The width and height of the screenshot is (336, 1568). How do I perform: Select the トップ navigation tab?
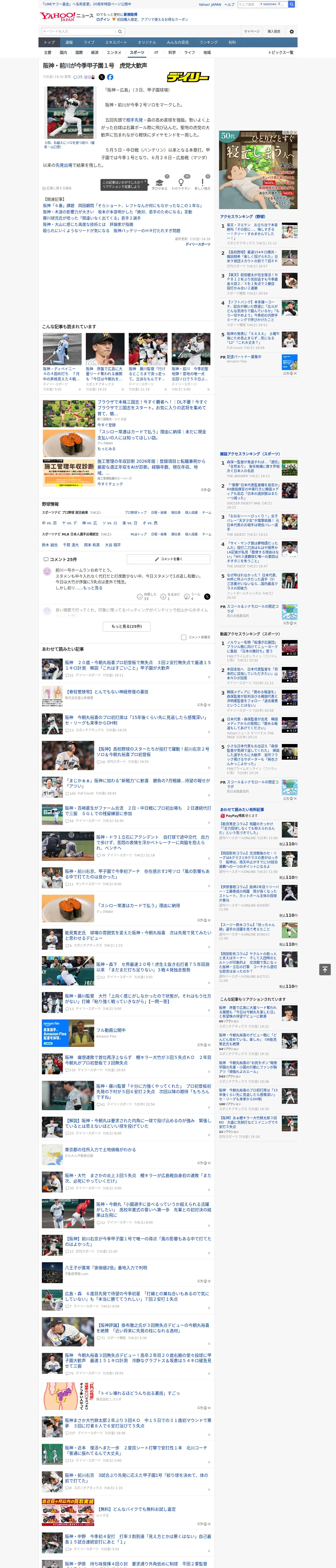pos(49,43)
